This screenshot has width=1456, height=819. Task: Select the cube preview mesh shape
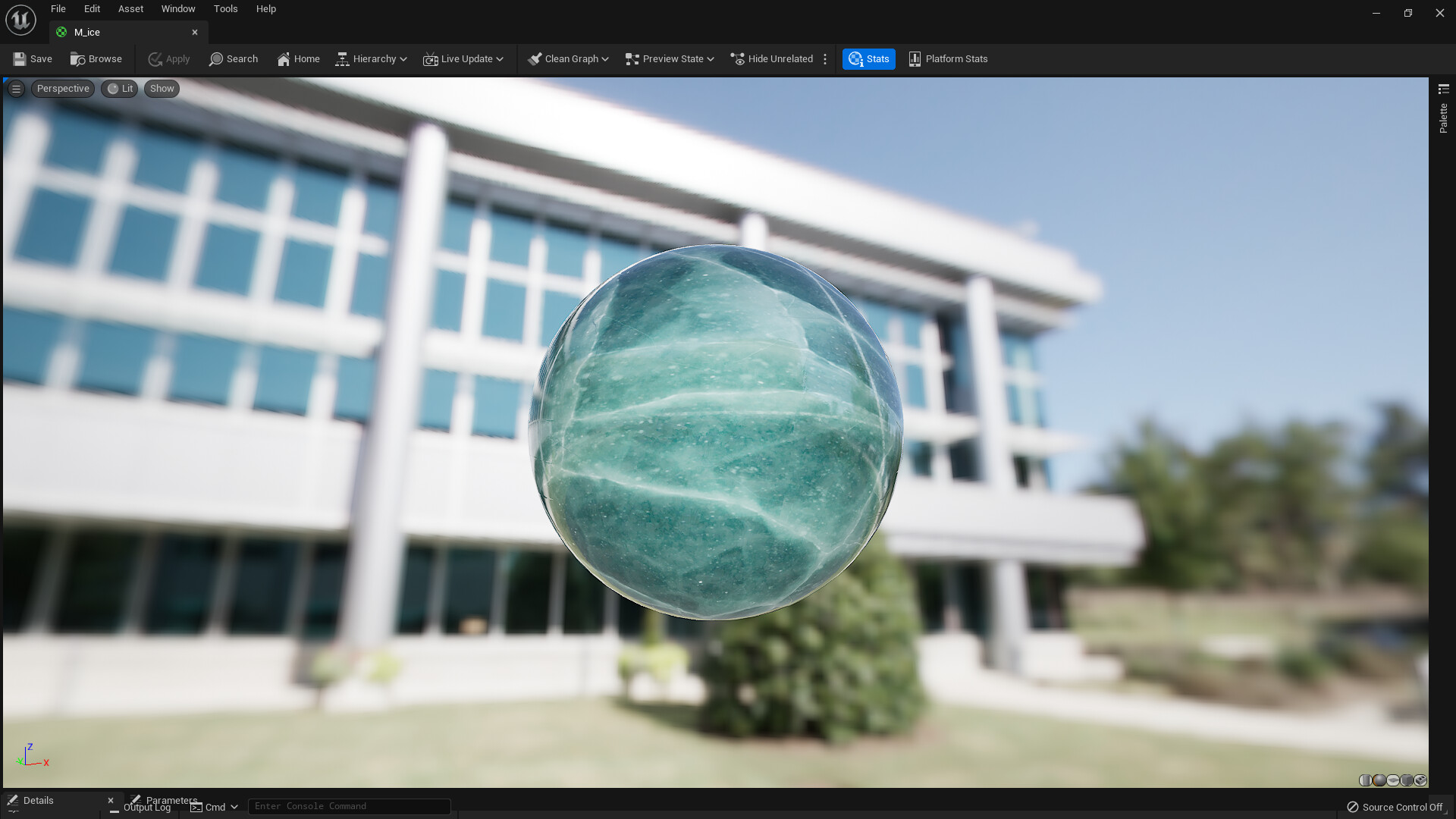(1407, 780)
